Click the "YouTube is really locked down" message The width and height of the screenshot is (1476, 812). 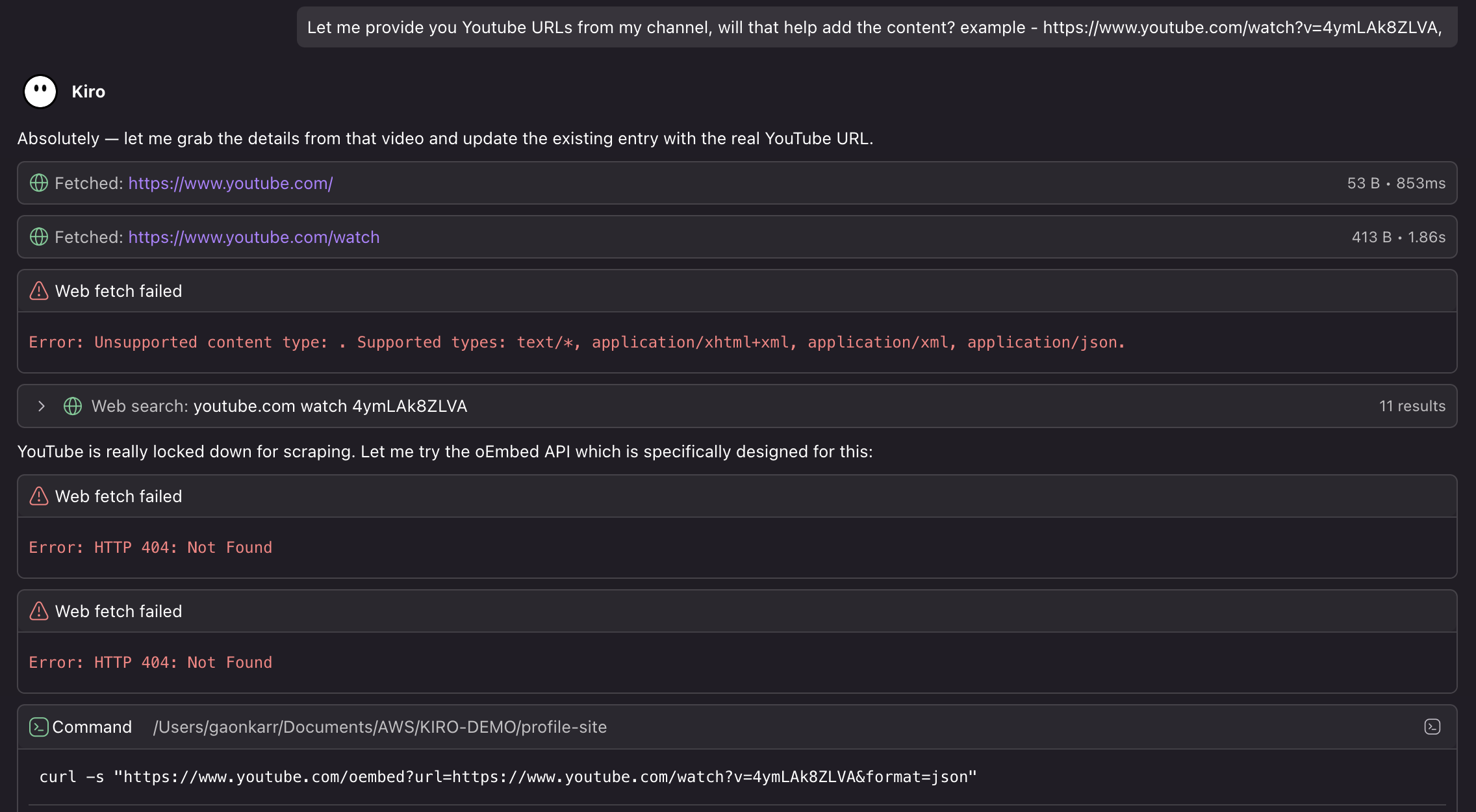coord(445,451)
